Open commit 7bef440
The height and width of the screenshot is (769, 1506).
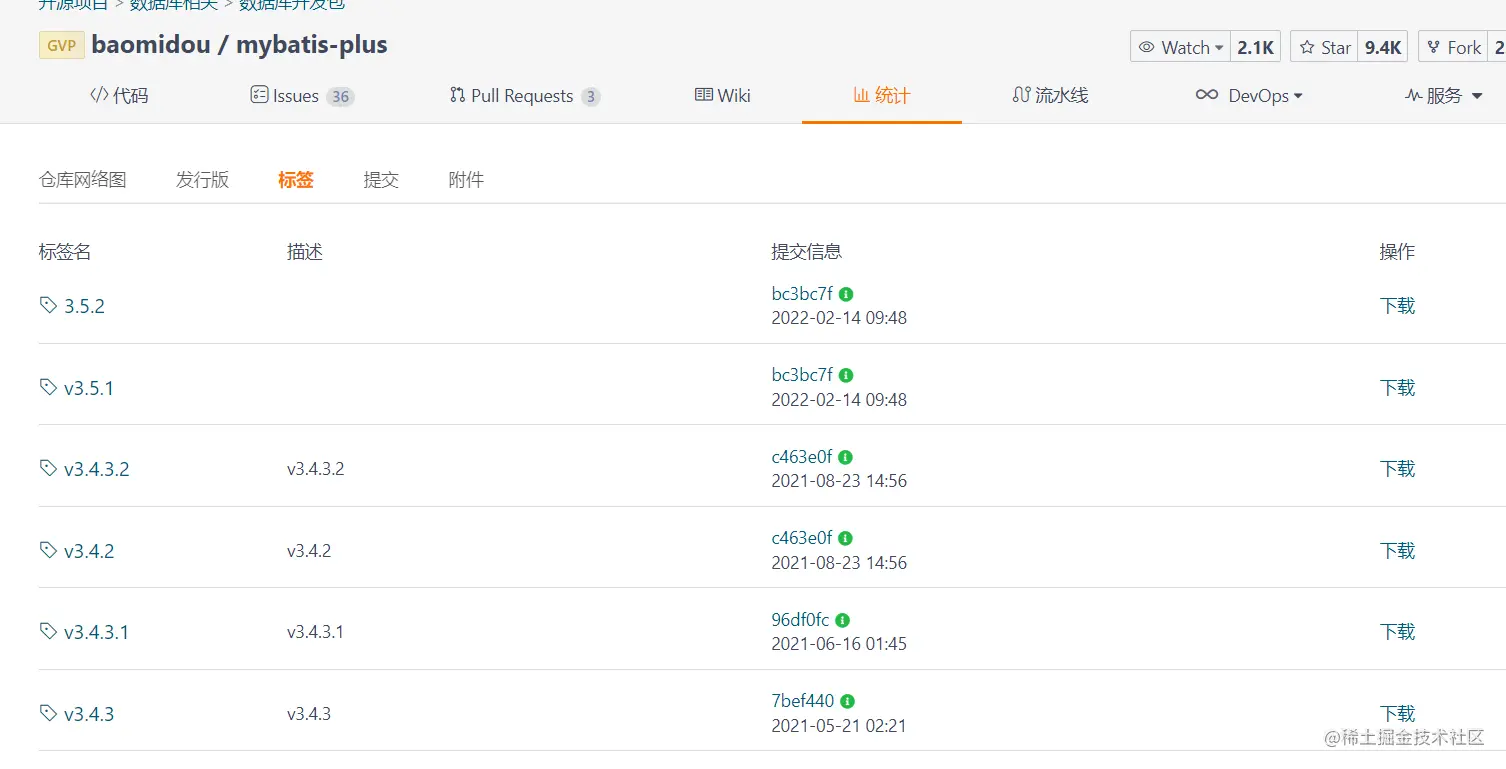tap(802, 701)
